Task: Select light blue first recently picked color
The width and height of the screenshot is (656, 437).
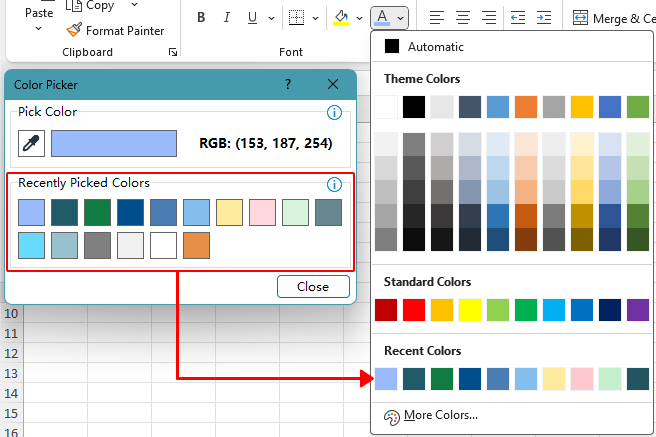Action: point(32,212)
